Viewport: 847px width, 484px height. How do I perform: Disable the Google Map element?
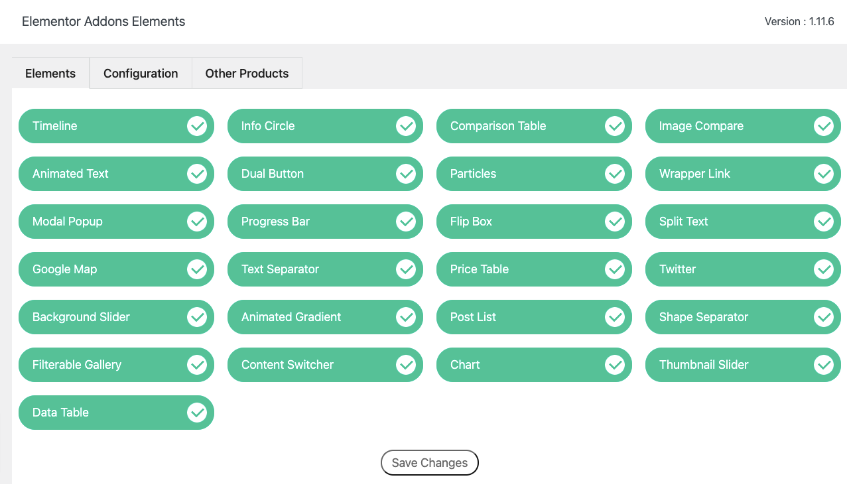tap(197, 269)
